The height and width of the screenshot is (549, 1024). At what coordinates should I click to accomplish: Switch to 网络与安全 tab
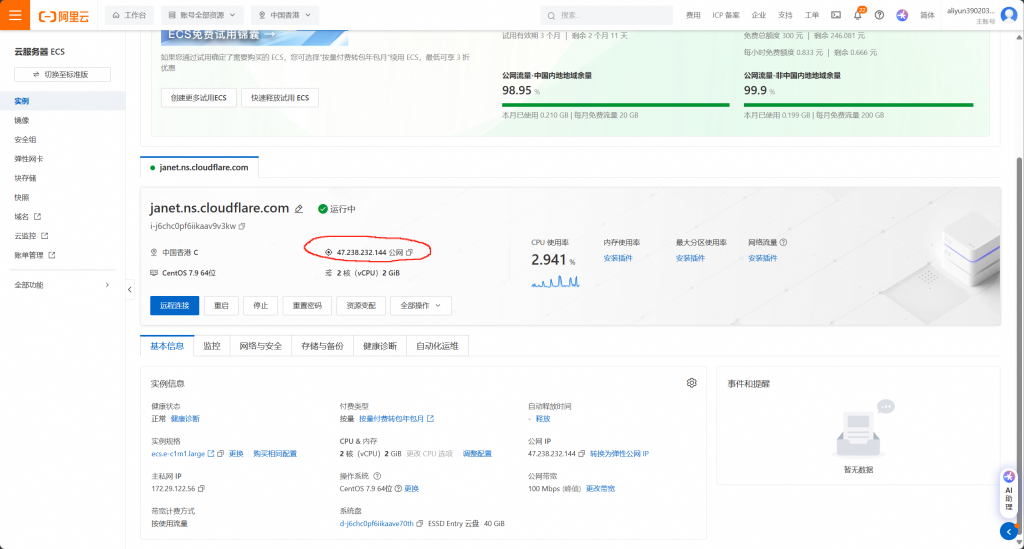[x=261, y=346]
